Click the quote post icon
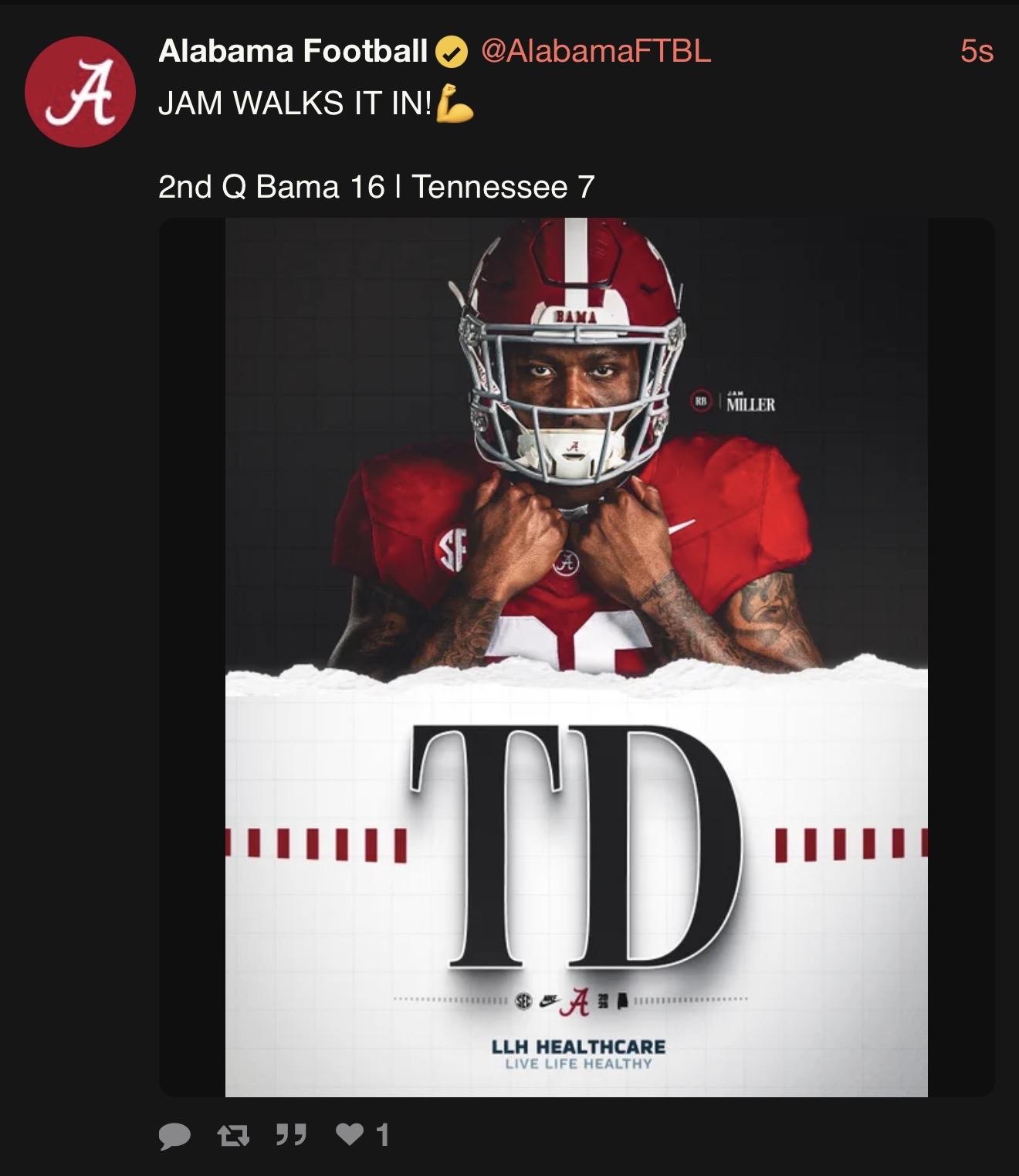 (x=291, y=1134)
